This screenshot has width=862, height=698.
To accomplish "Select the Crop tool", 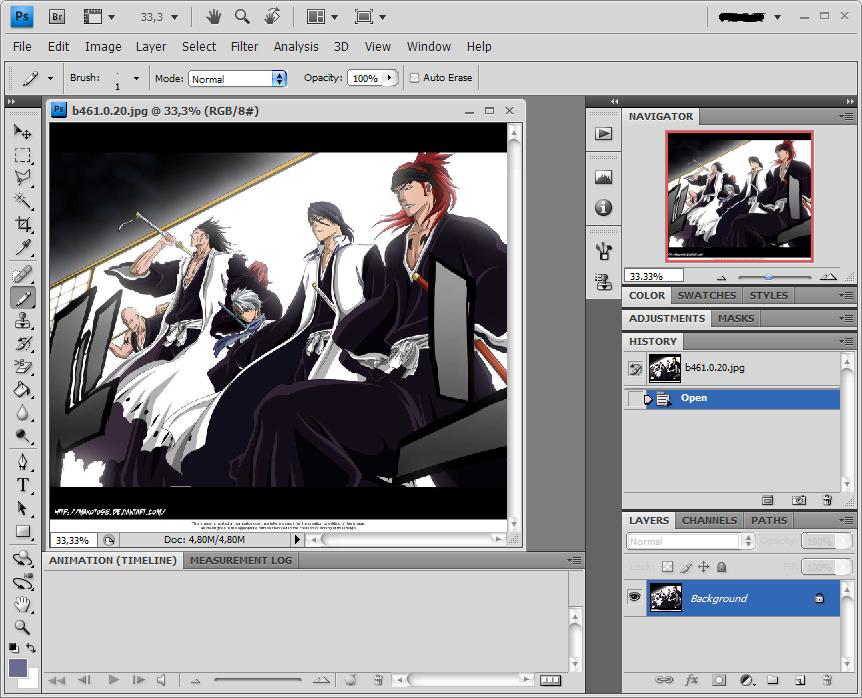I will coord(23,224).
